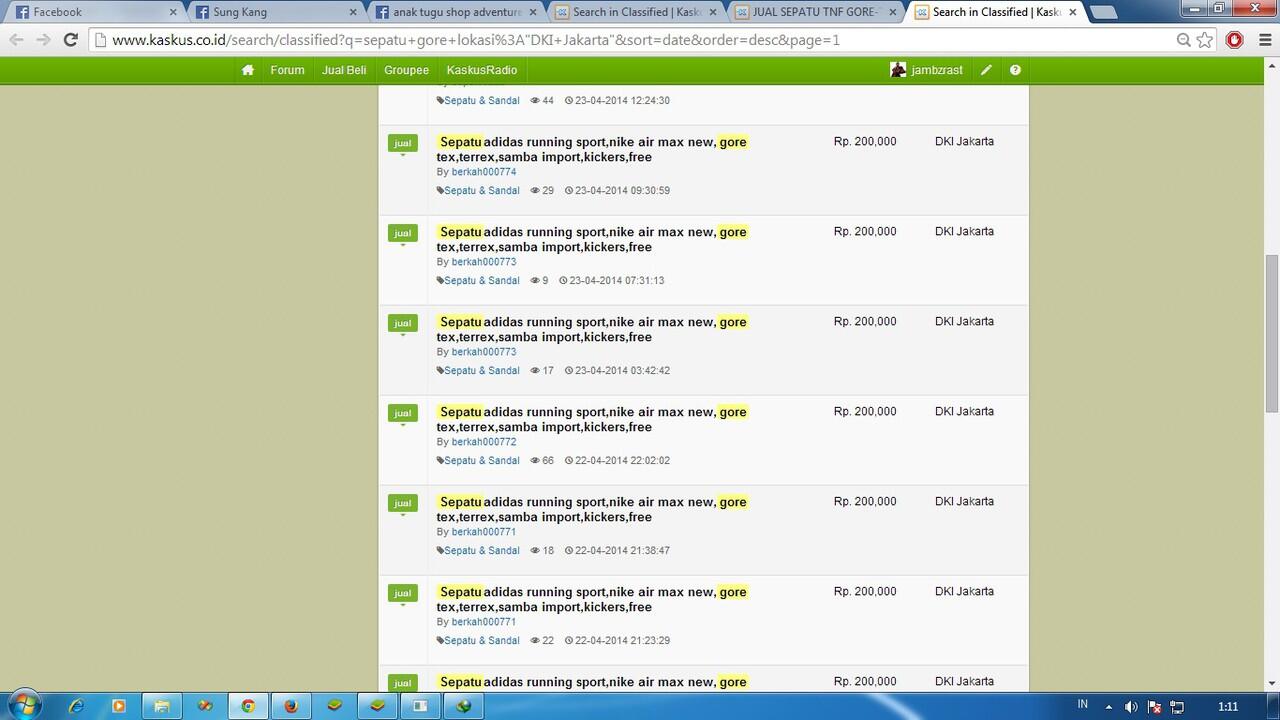
Task: Open Windows Explorer folder on taskbar
Action: pos(161,705)
